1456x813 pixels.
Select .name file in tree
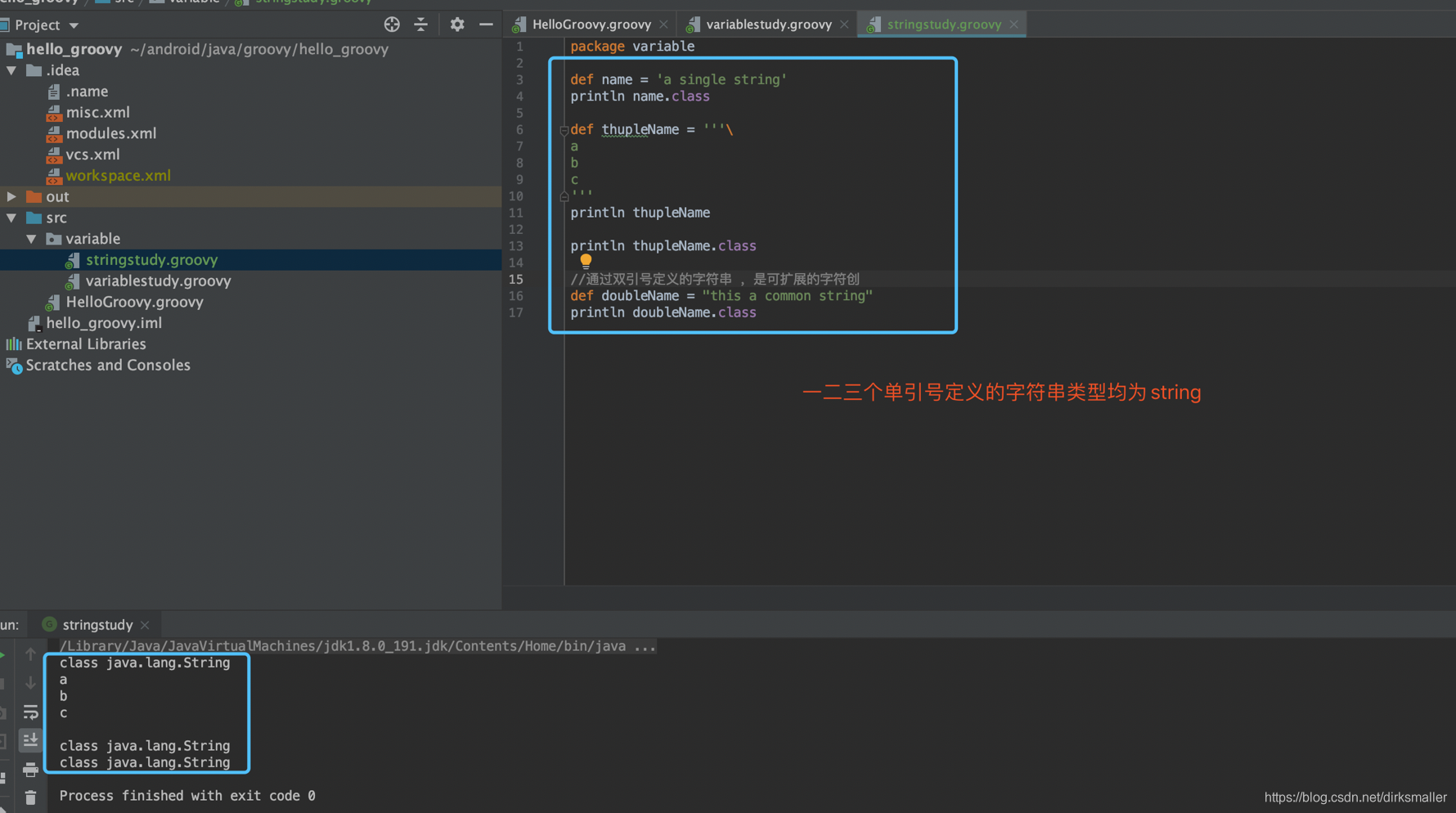click(x=87, y=92)
